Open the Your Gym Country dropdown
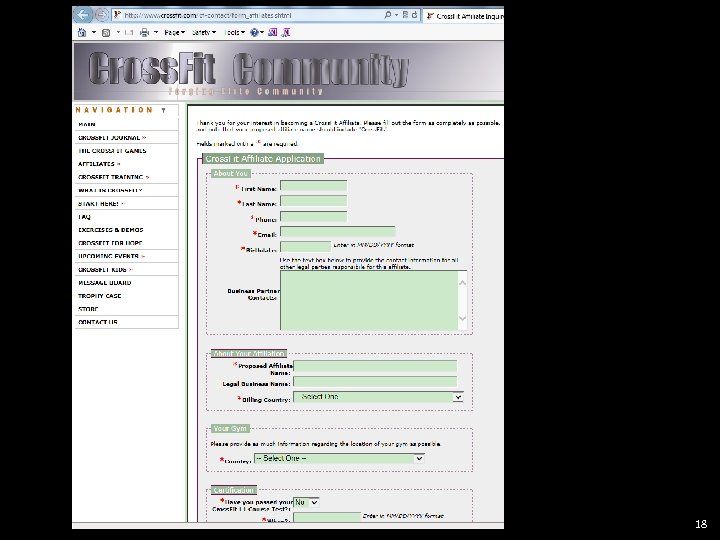Screen dimensions: 720x540 339,458
